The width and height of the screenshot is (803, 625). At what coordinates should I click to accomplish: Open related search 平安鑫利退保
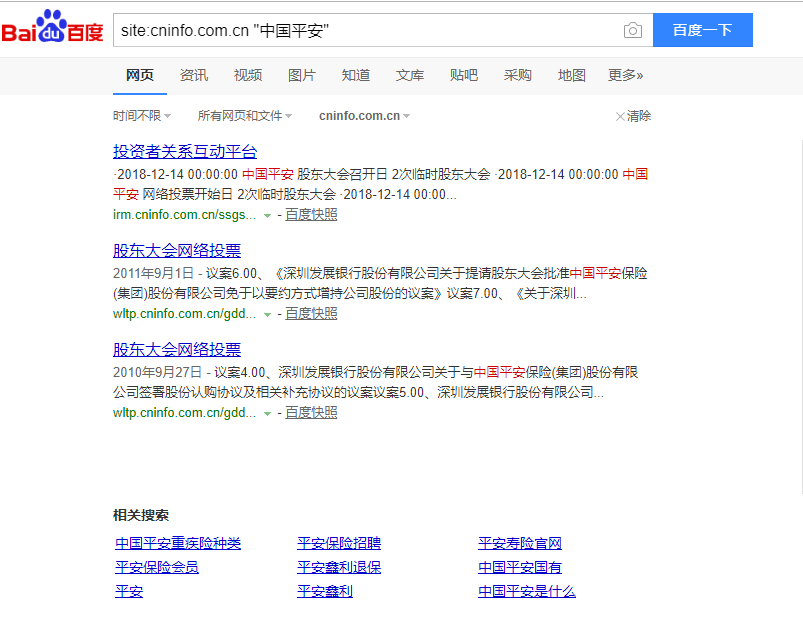[x=339, y=567]
